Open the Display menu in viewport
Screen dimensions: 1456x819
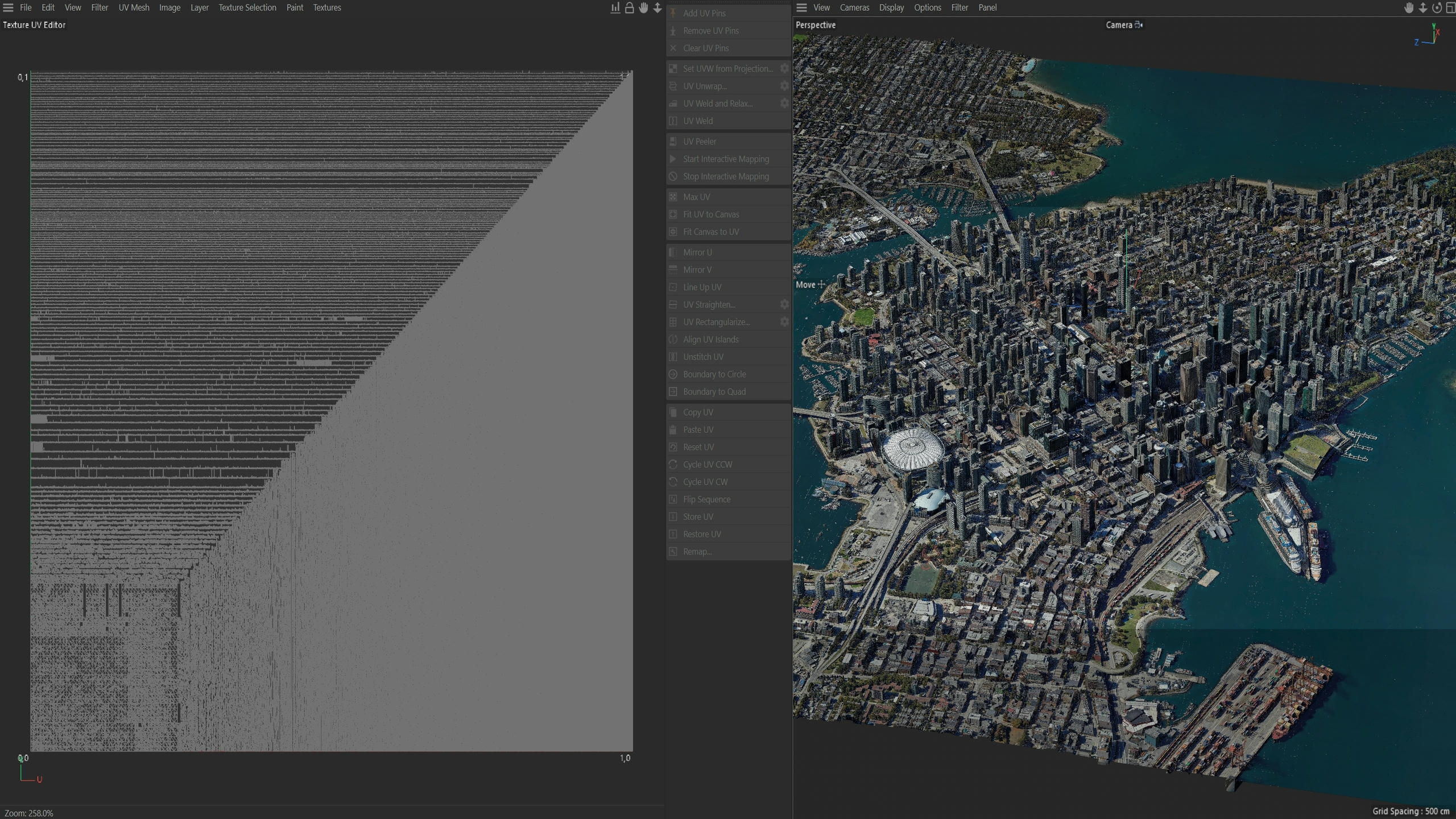tap(891, 7)
